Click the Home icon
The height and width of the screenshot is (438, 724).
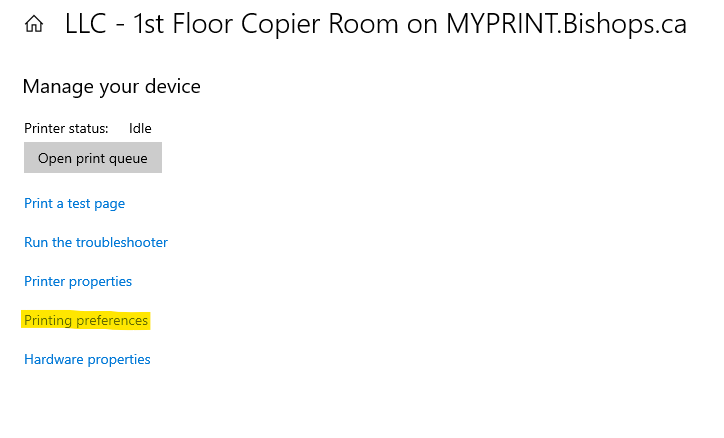tap(34, 25)
